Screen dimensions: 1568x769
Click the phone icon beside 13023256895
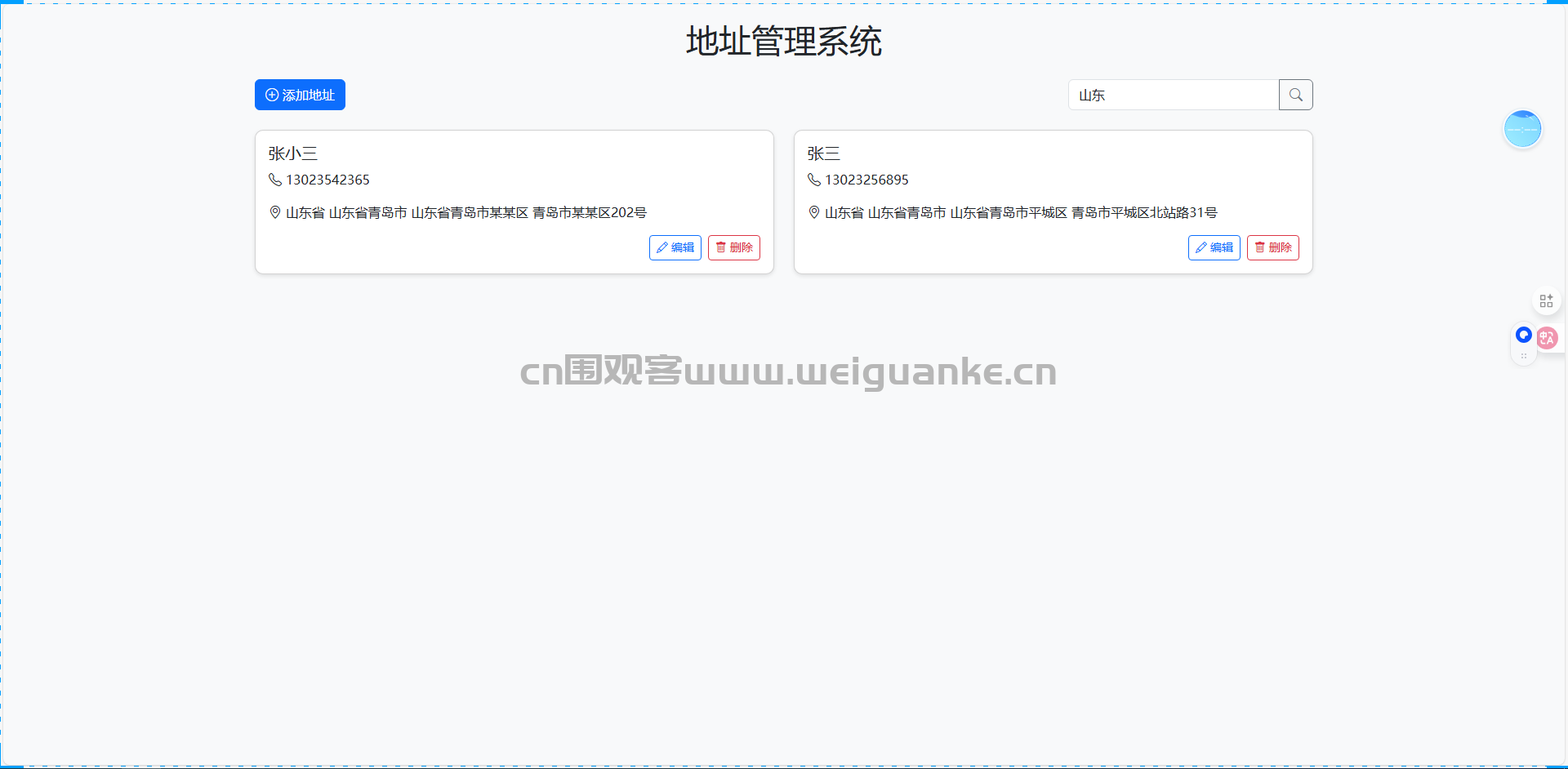814,180
